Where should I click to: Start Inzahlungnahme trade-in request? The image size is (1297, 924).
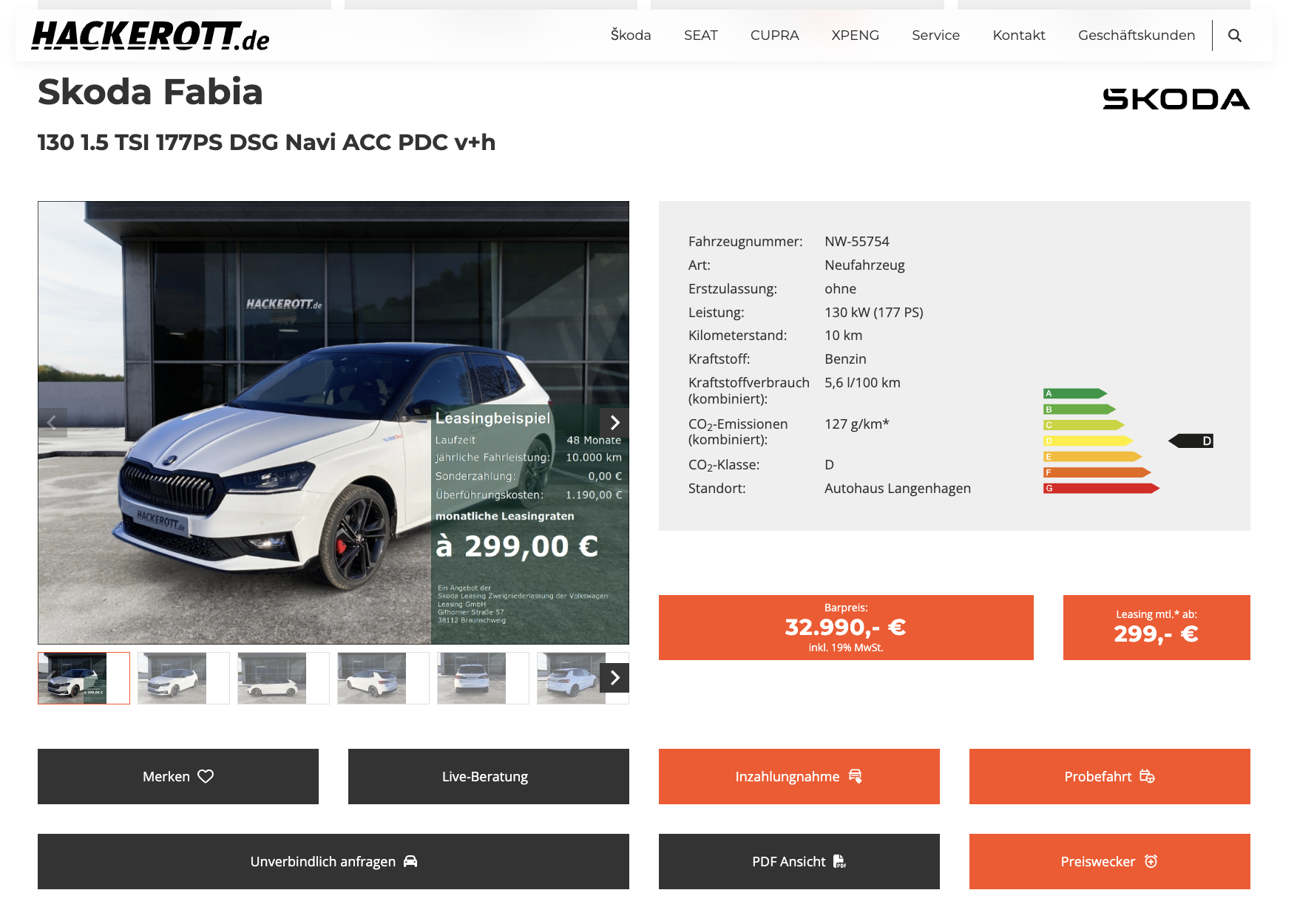tap(799, 776)
